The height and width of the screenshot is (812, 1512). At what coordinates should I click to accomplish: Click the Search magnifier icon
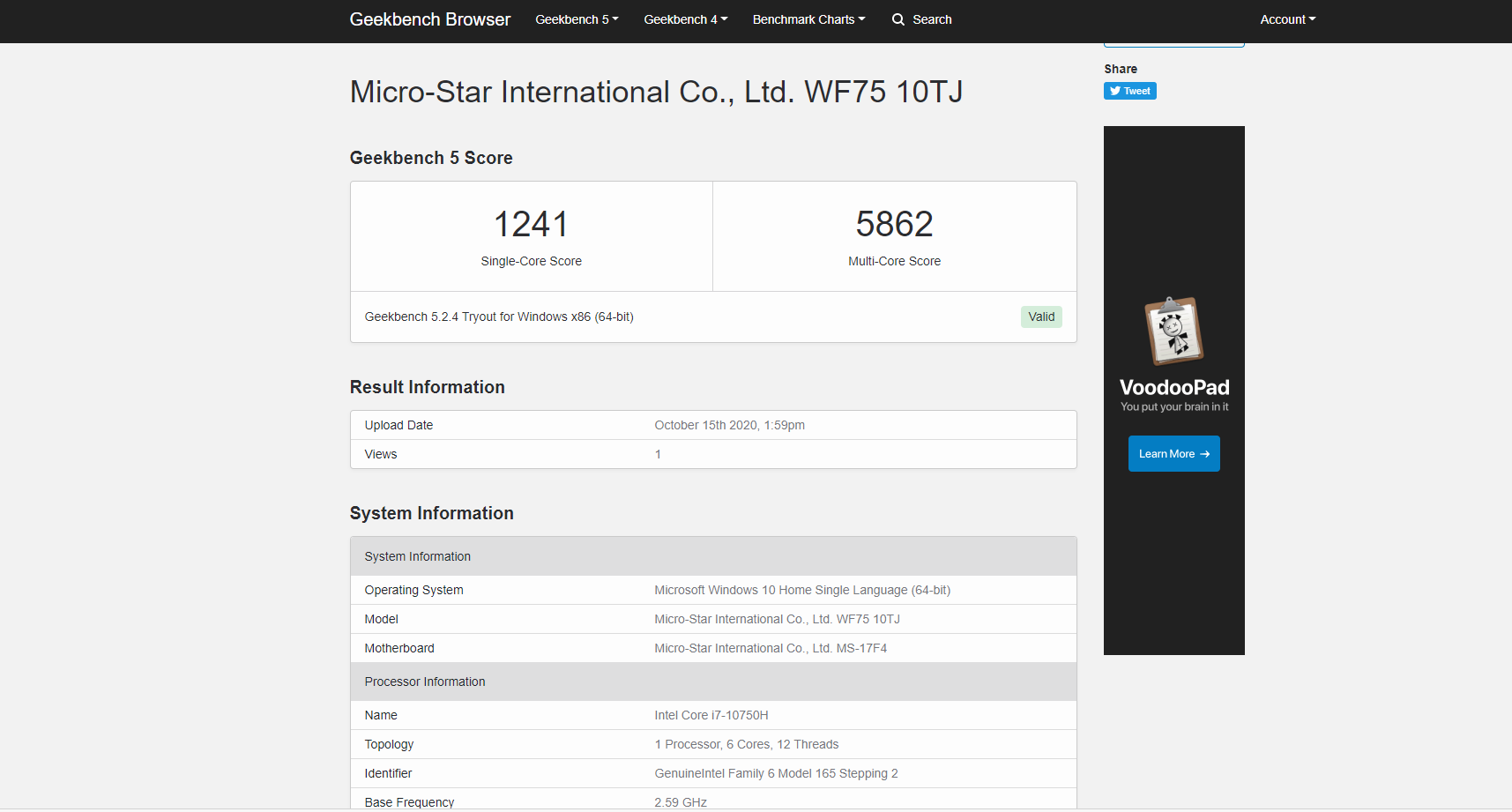tap(898, 19)
